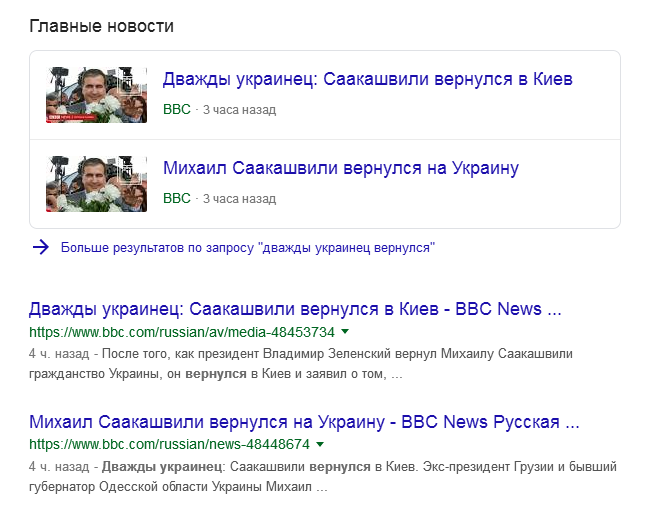653x514 pixels.
Task: Click the green URL bbc.com/russian/av/media-48453734
Action: coord(182,332)
